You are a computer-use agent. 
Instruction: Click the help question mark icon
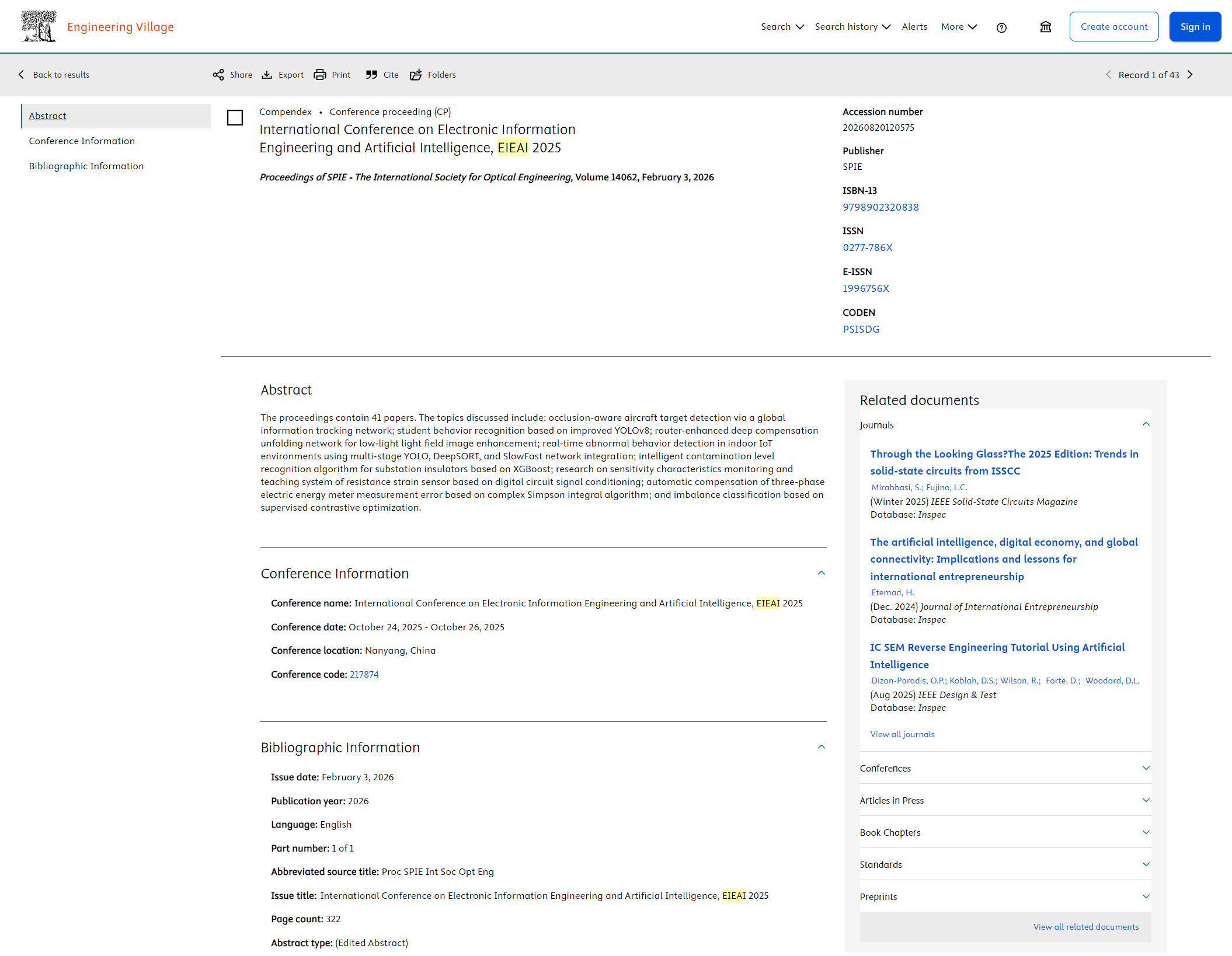[1001, 27]
